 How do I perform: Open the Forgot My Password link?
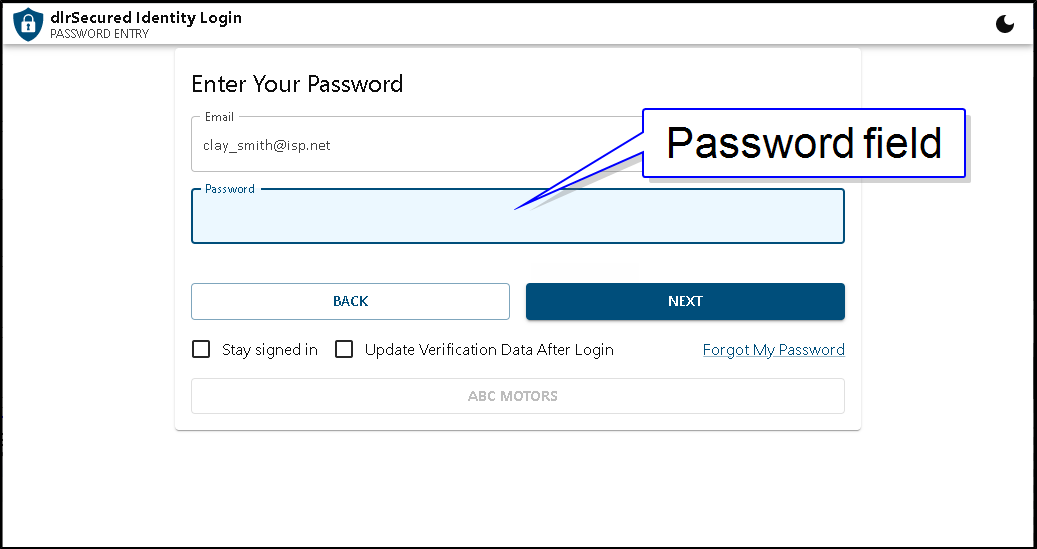click(773, 350)
